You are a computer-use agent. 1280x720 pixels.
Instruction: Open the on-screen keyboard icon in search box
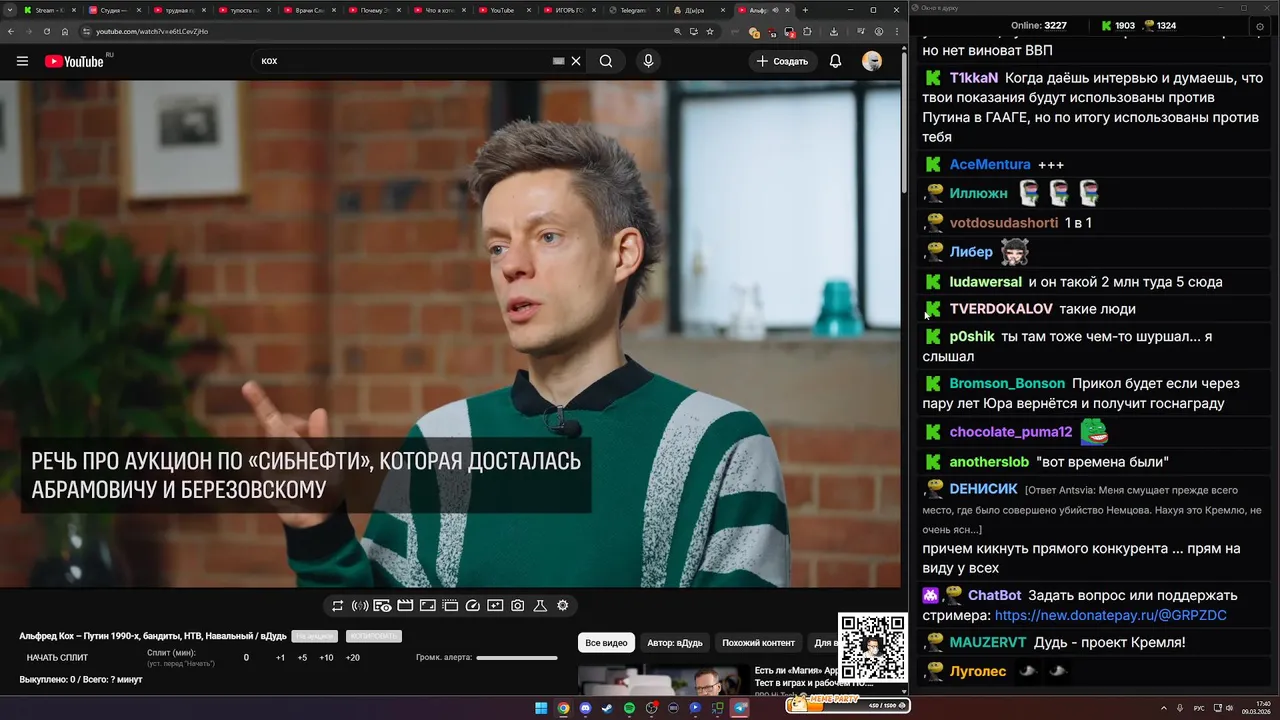click(559, 61)
